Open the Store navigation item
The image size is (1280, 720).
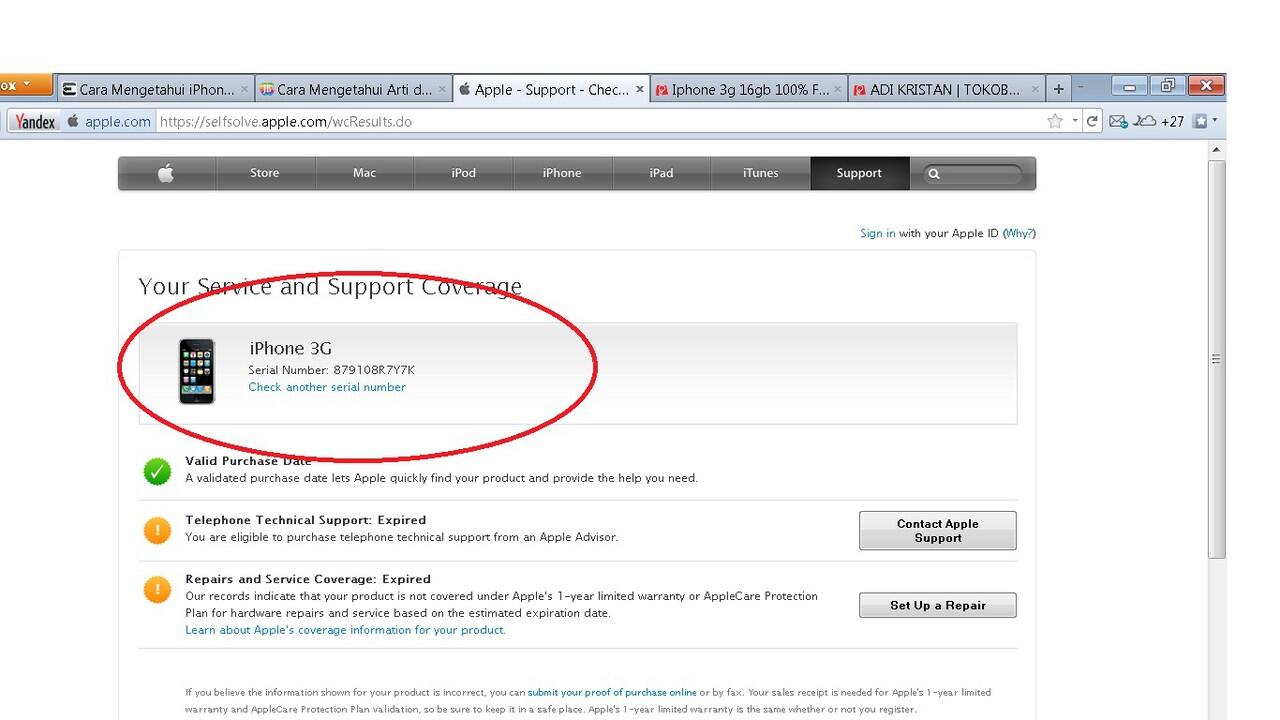(x=265, y=173)
